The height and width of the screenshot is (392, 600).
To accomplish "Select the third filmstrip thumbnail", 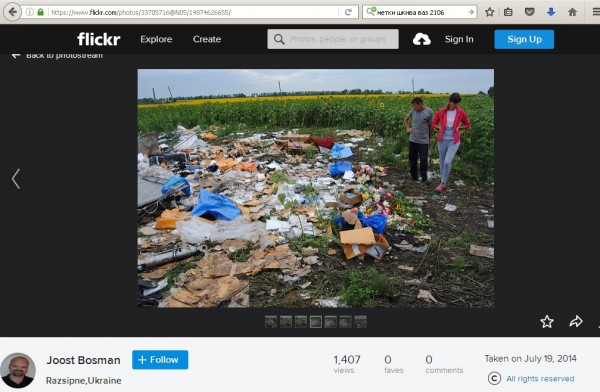I will coord(301,322).
